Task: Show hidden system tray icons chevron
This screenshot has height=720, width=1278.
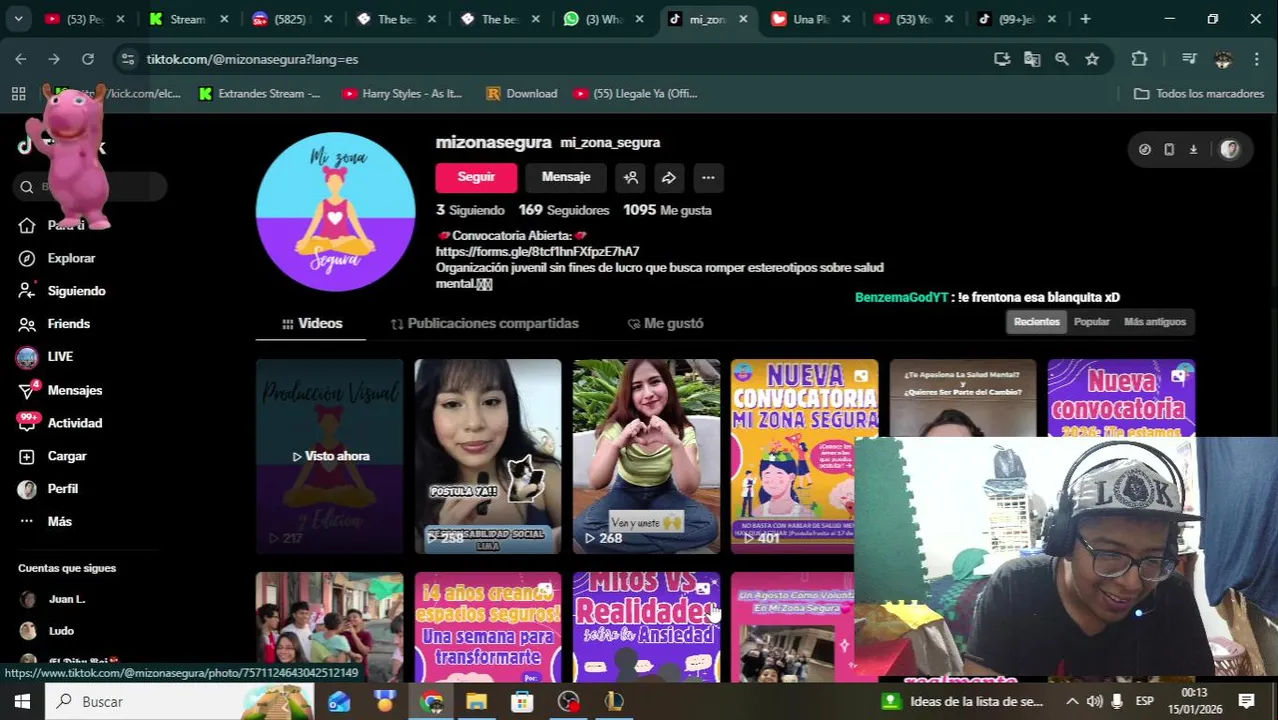Action: (1072, 702)
